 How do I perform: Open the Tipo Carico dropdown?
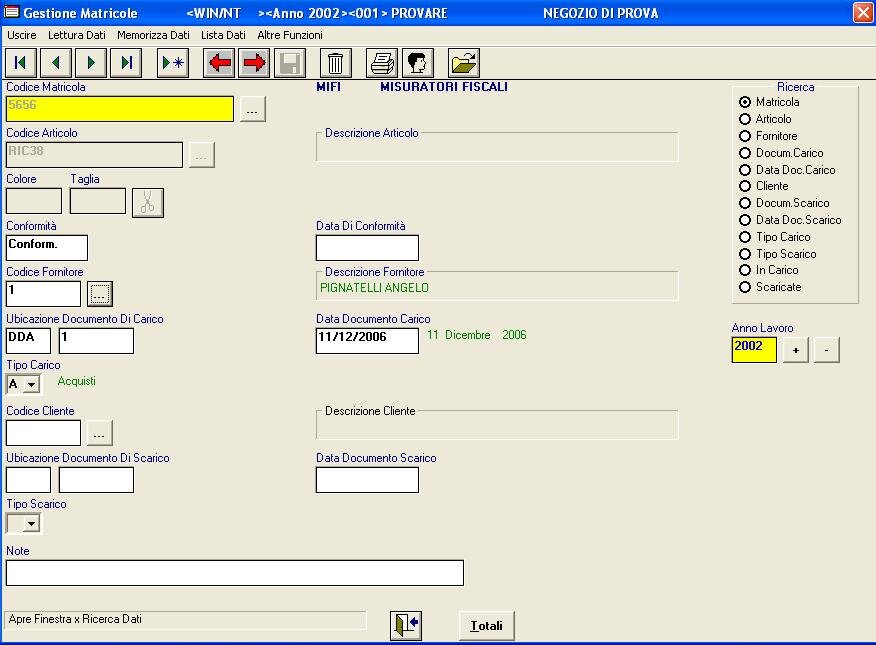coord(31,385)
